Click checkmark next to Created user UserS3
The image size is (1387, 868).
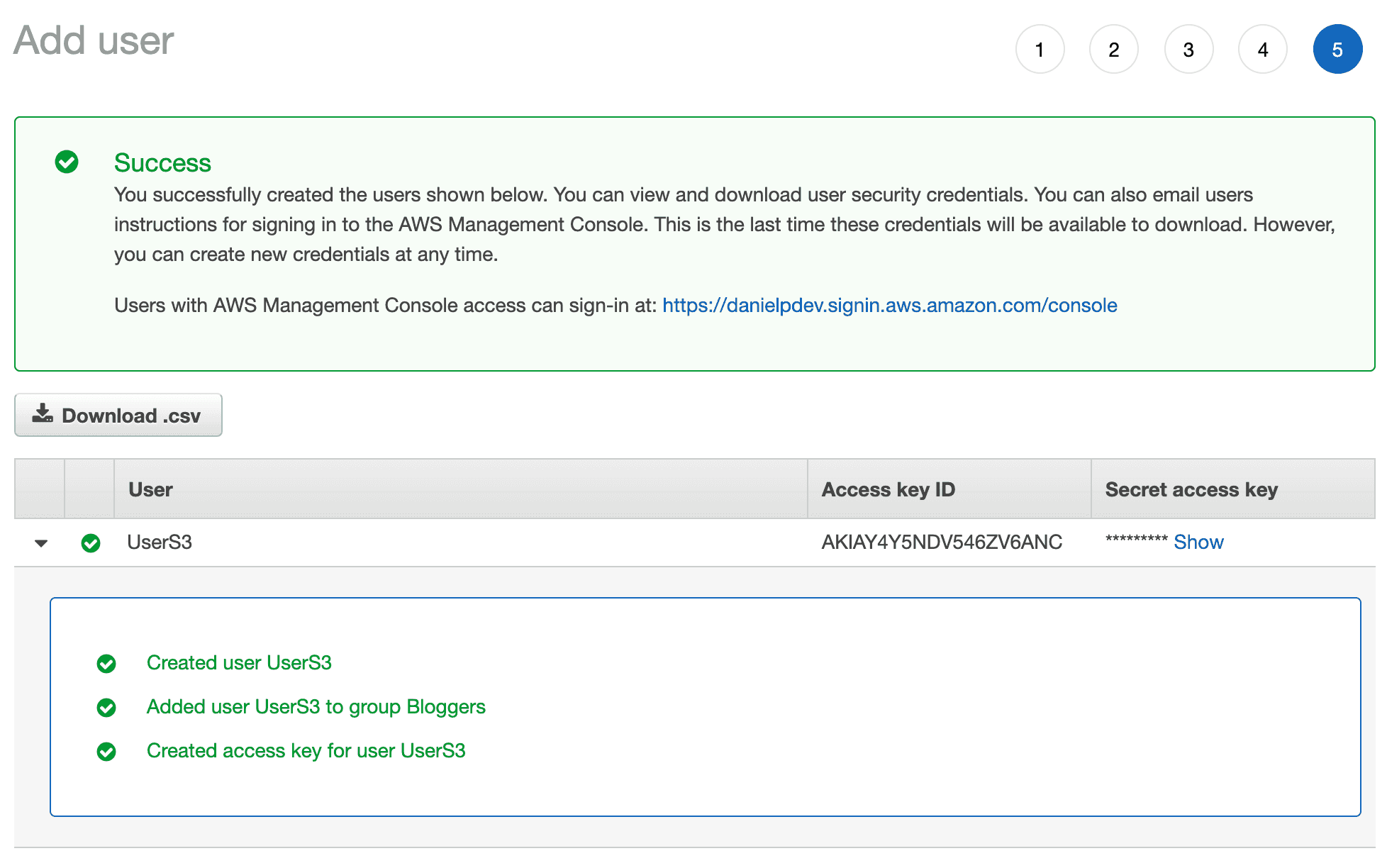pos(106,664)
